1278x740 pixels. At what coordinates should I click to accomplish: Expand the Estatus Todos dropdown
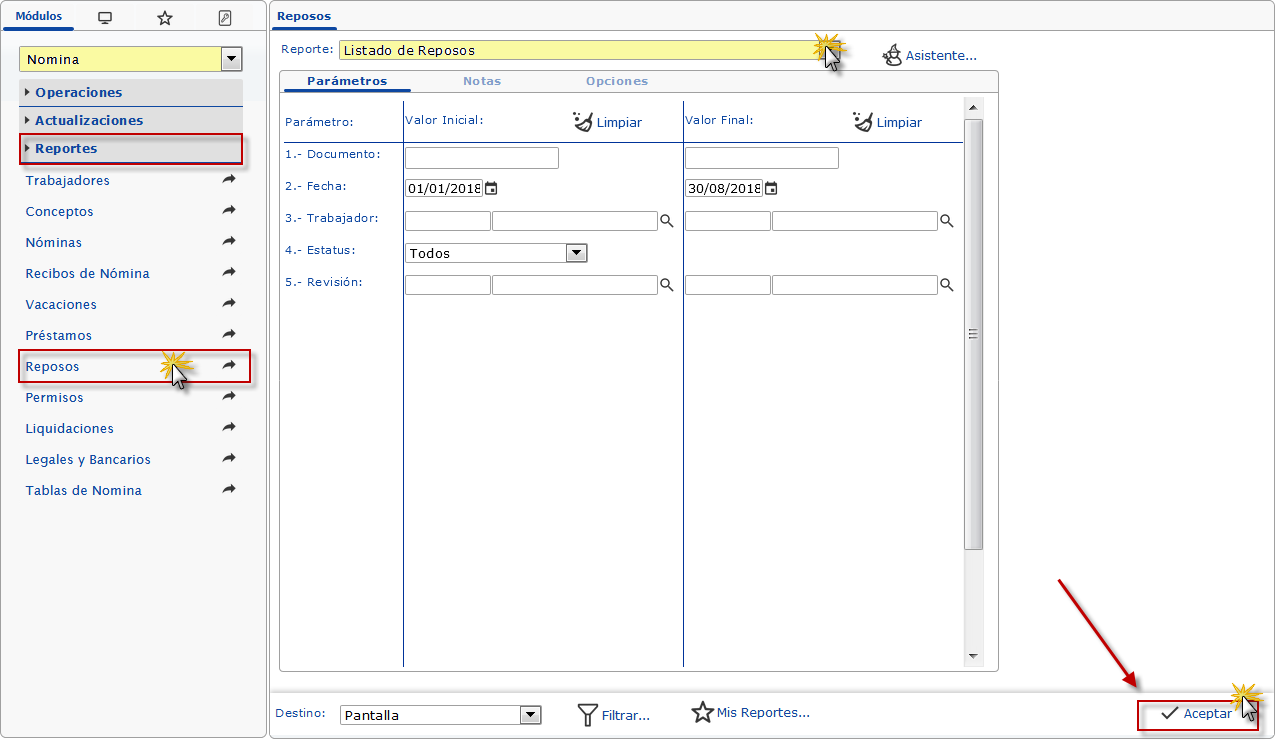[x=576, y=253]
